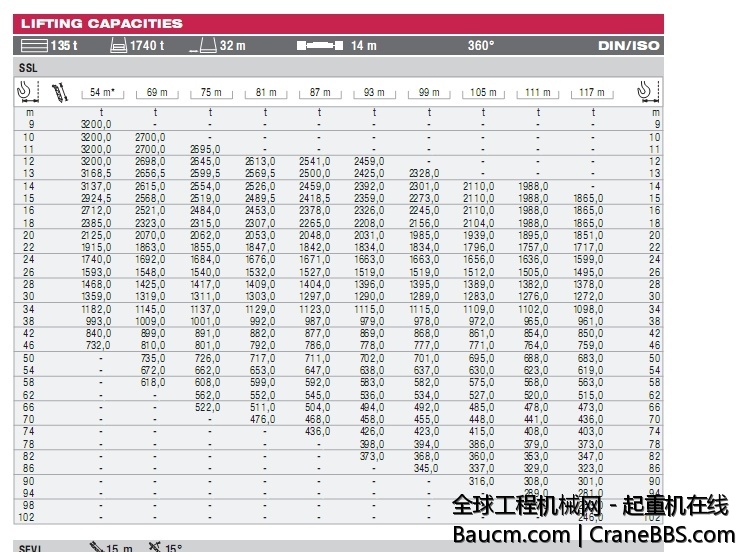Click the 360° slewing range label
Image resolution: width=739 pixels, height=552 pixels.
coord(480,45)
